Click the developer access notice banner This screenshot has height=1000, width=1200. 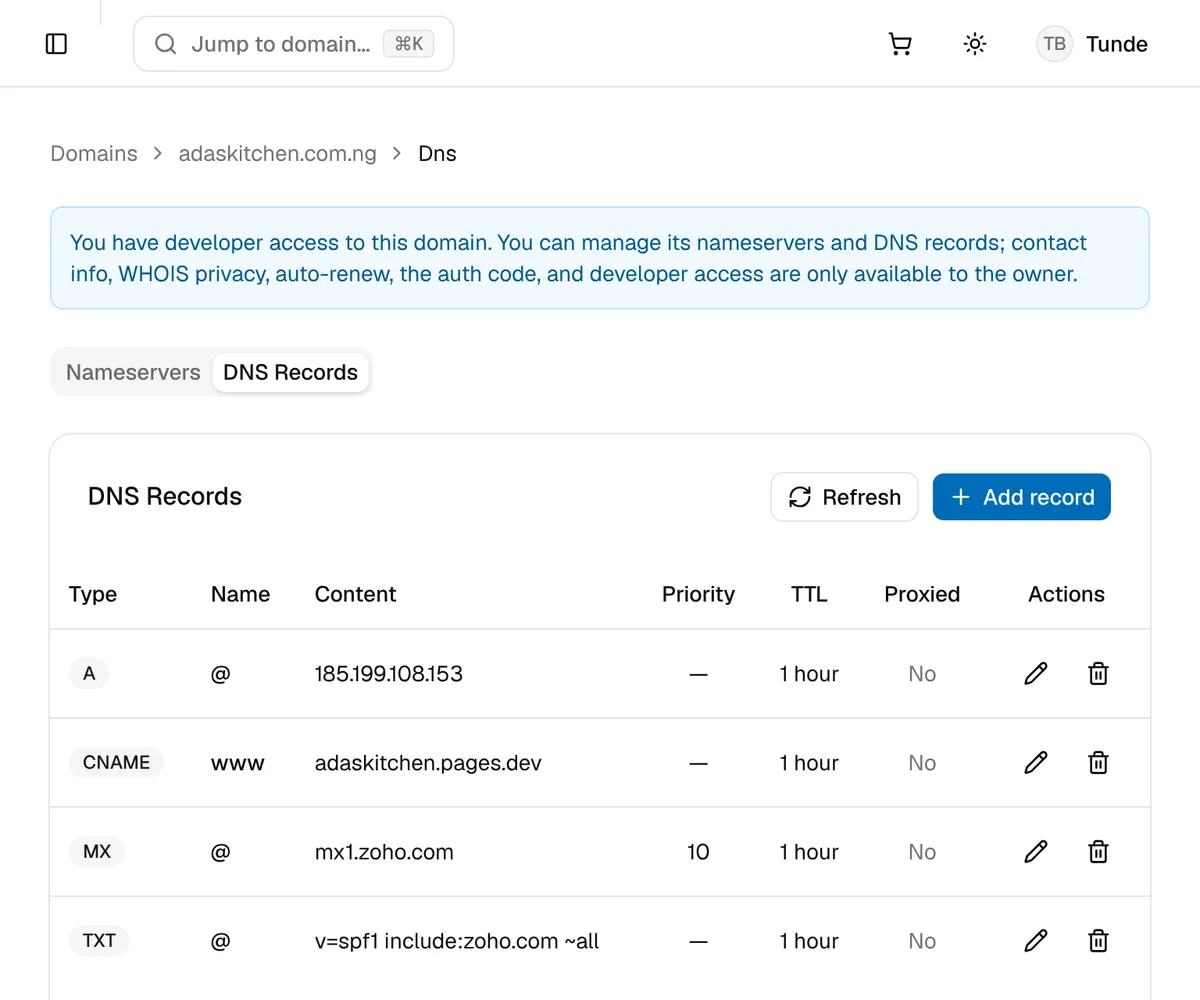(600, 258)
